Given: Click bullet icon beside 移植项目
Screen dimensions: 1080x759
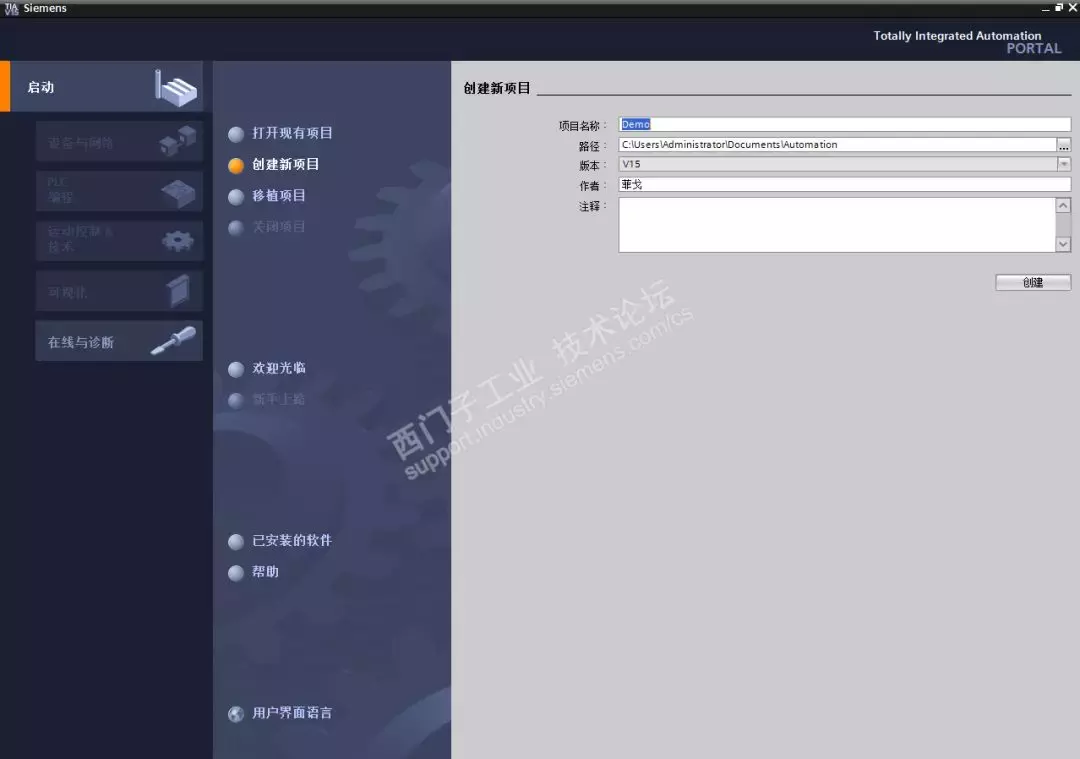Looking at the screenshot, I should pyautogui.click(x=236, y=197).
